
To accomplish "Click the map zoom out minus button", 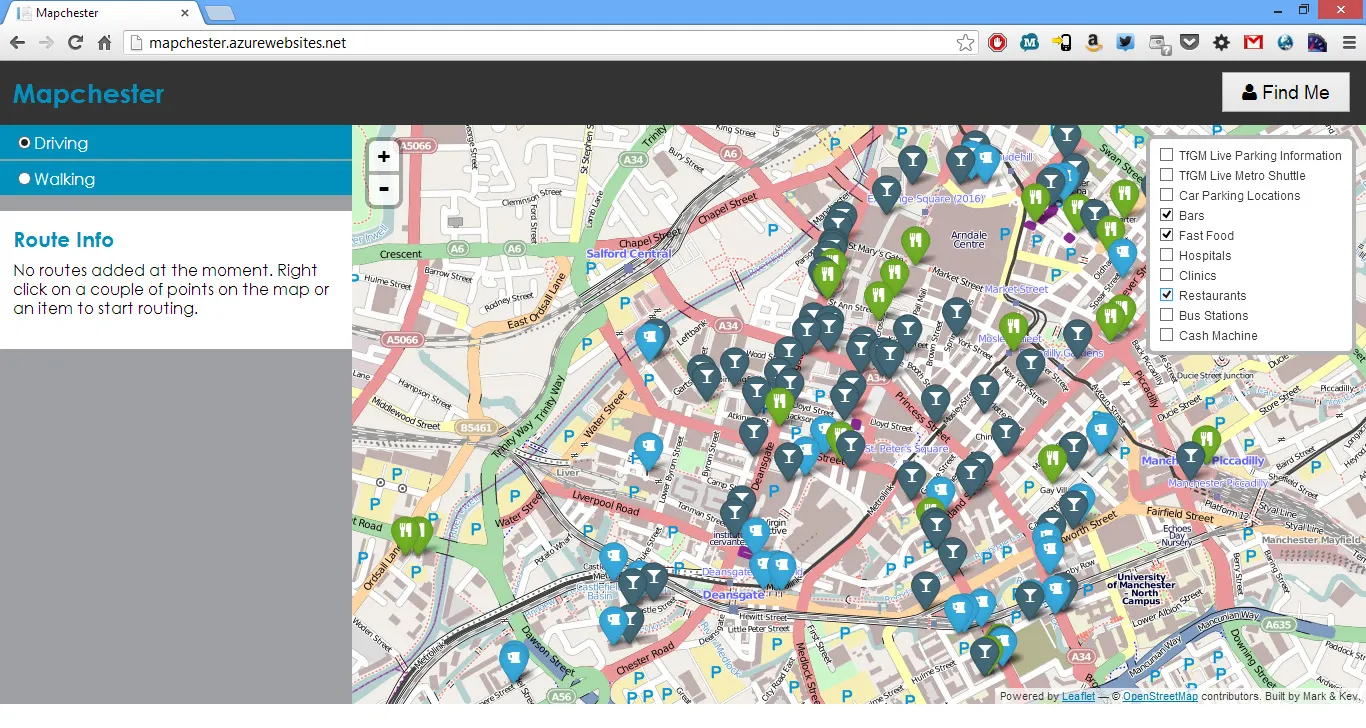I will [384, 189].
